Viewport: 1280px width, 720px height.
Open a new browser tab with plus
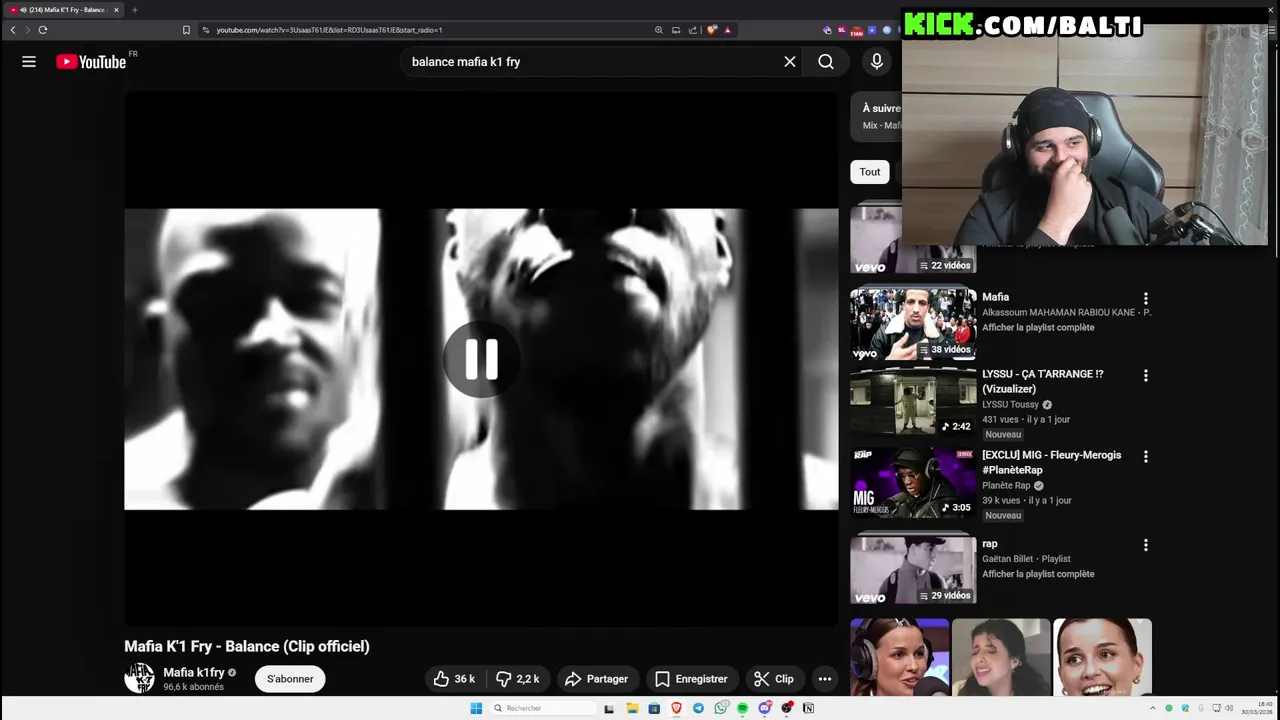135,10
